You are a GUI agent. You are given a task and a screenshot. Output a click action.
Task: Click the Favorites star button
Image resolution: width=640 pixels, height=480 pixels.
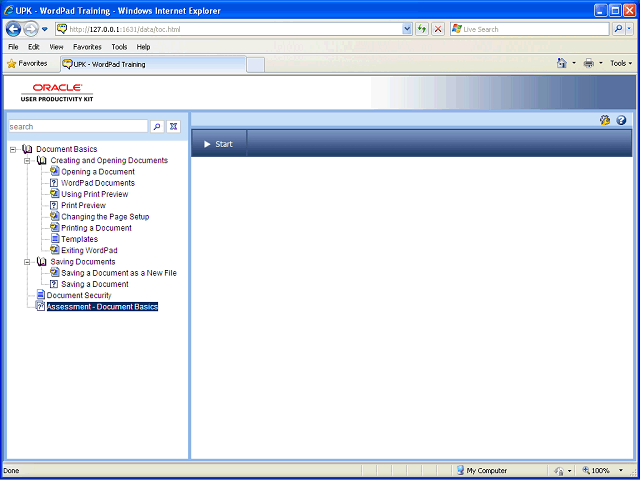(x=27, y=64)
